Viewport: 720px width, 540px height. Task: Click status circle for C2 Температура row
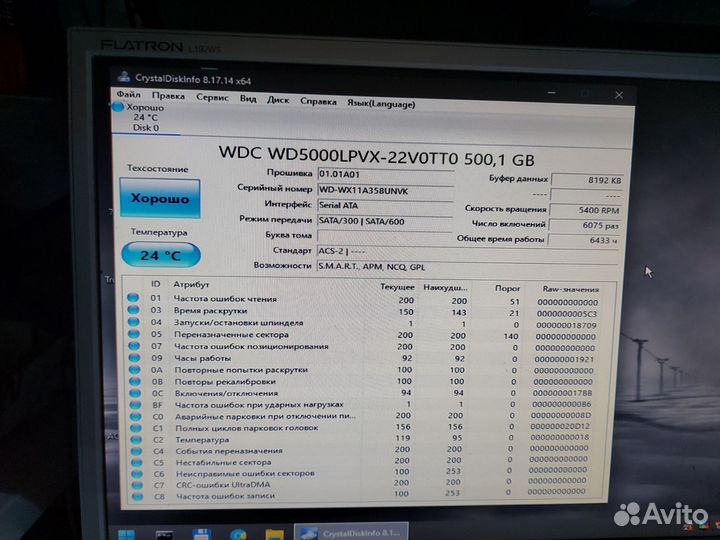pos(136,439)
